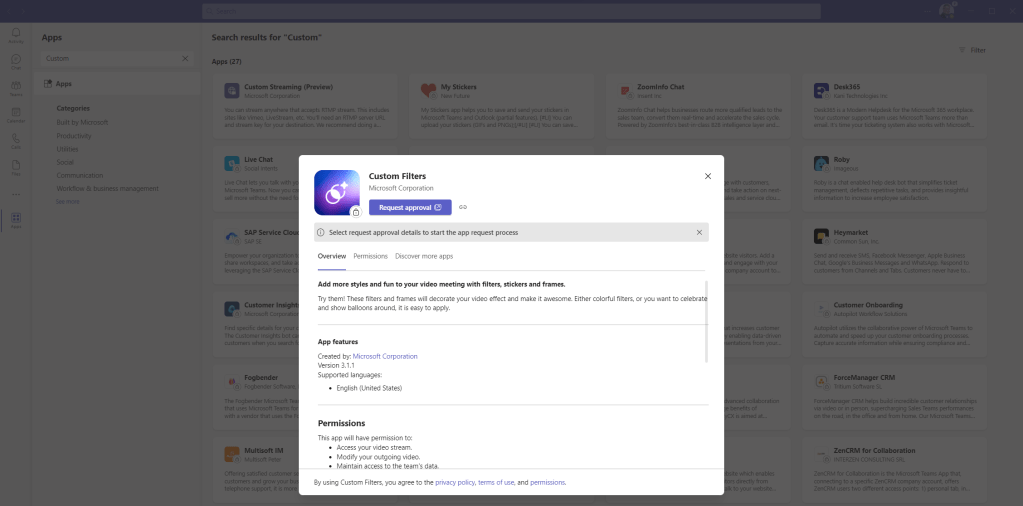This screenshot has height=506, width=1023.
Task: Clear the Custom search field
Action: pyautogui.click(x=184, y=59)
